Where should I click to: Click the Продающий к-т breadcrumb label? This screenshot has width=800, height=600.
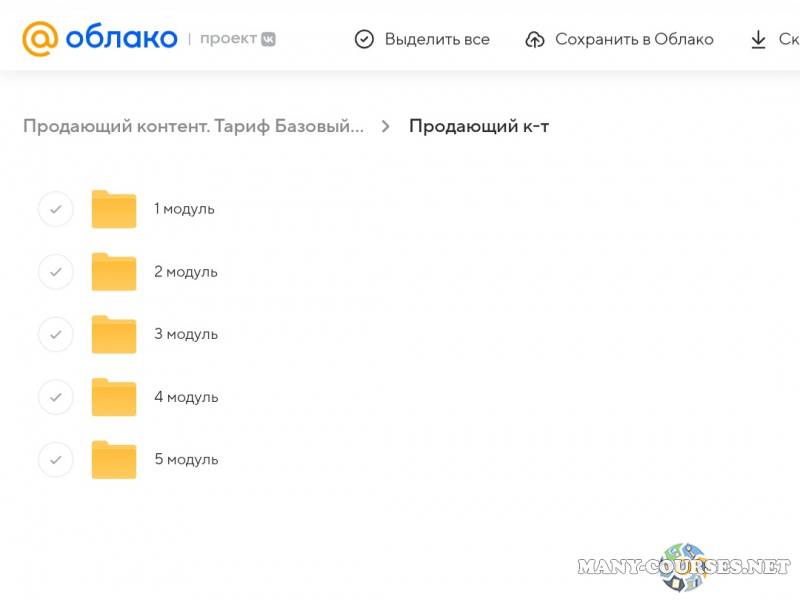point(478,126)
